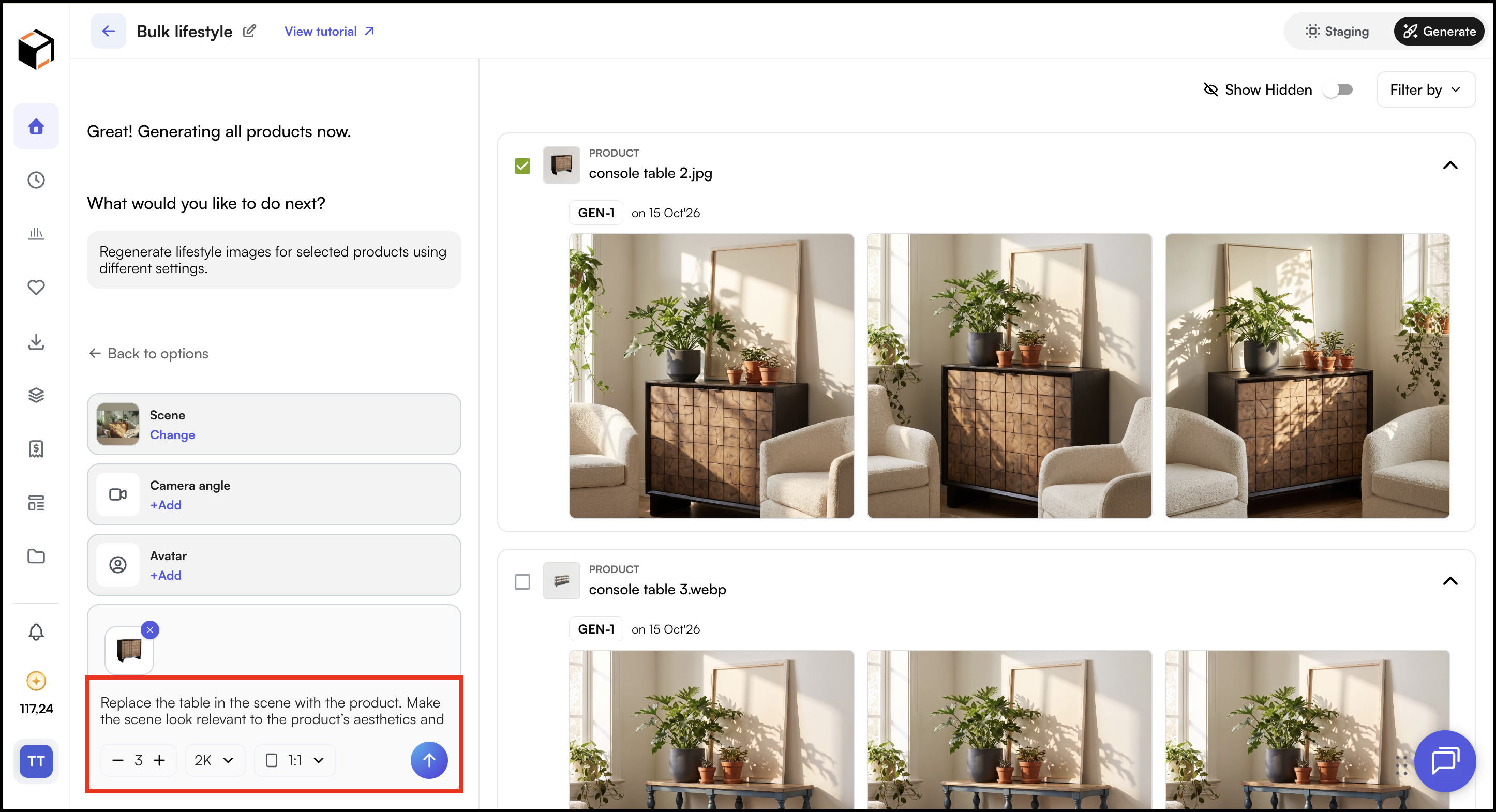Click the prompt text input field
Image resolution: width=1496 pixels, height=812 pixels.
click(273, 711)
